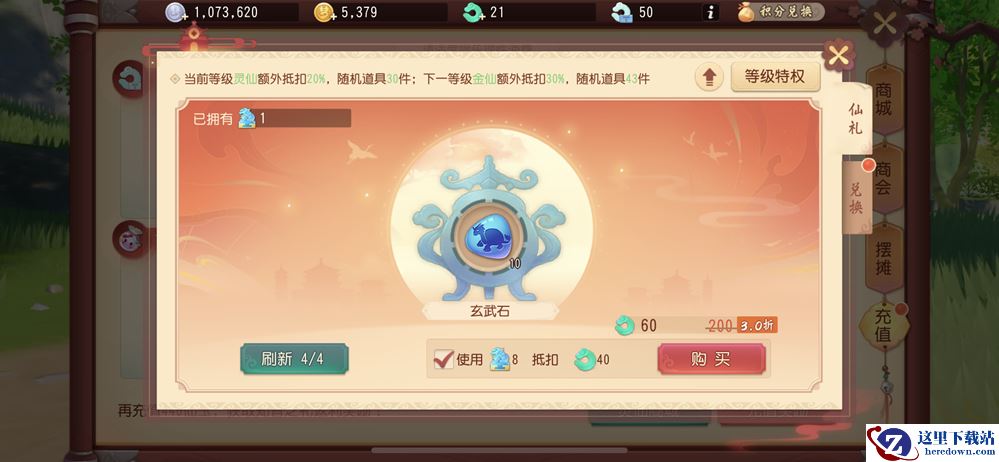The height and width of the screenshot is (462, 999).
Task: Toggle the 使用 deduction checkbox
Action: tap(443, 359)
